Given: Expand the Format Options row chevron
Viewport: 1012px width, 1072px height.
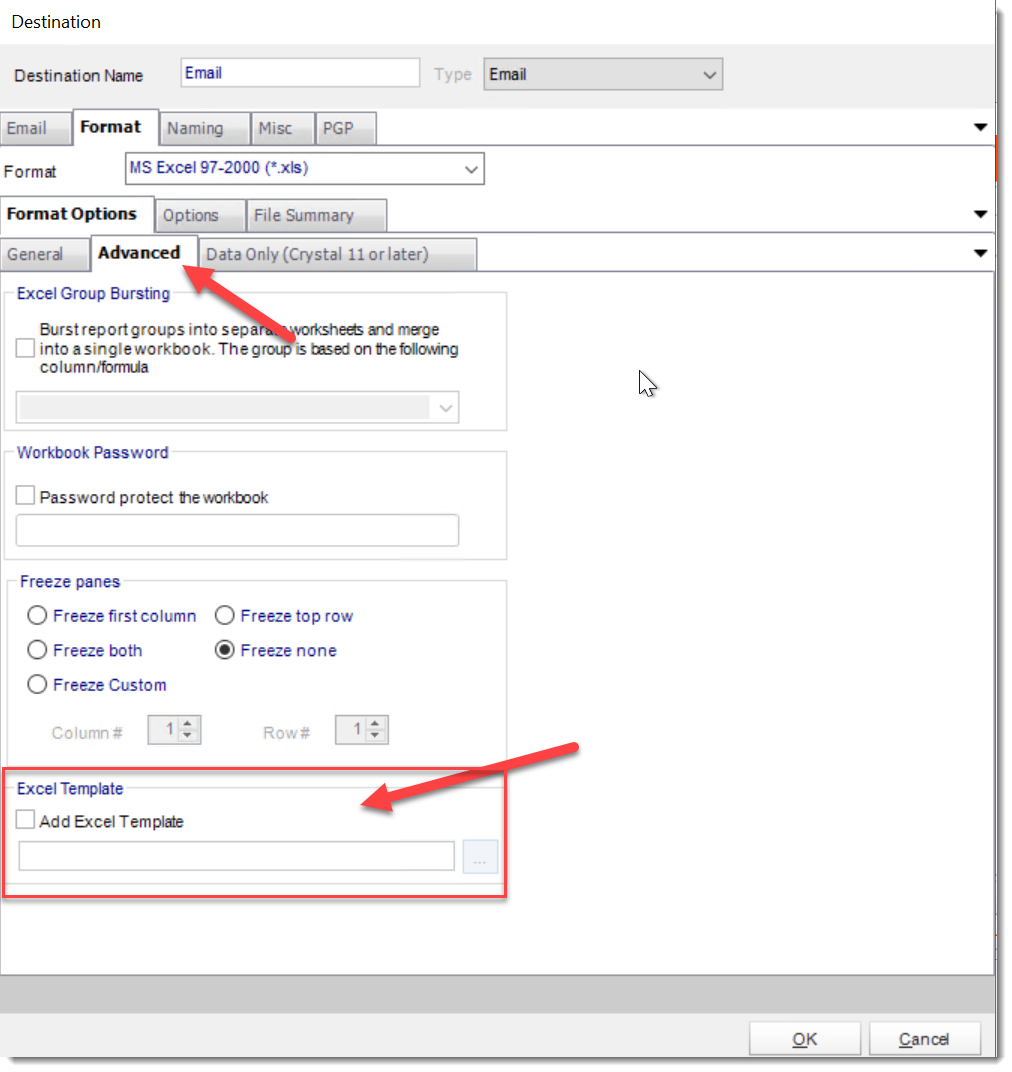Looking at the screenshot, I should pos(981,212).
